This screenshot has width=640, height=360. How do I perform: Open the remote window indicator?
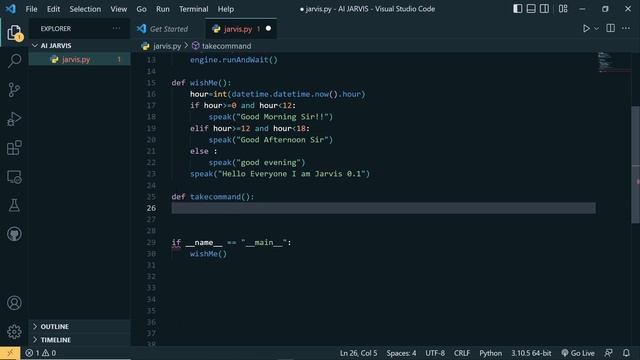(10, 353)
